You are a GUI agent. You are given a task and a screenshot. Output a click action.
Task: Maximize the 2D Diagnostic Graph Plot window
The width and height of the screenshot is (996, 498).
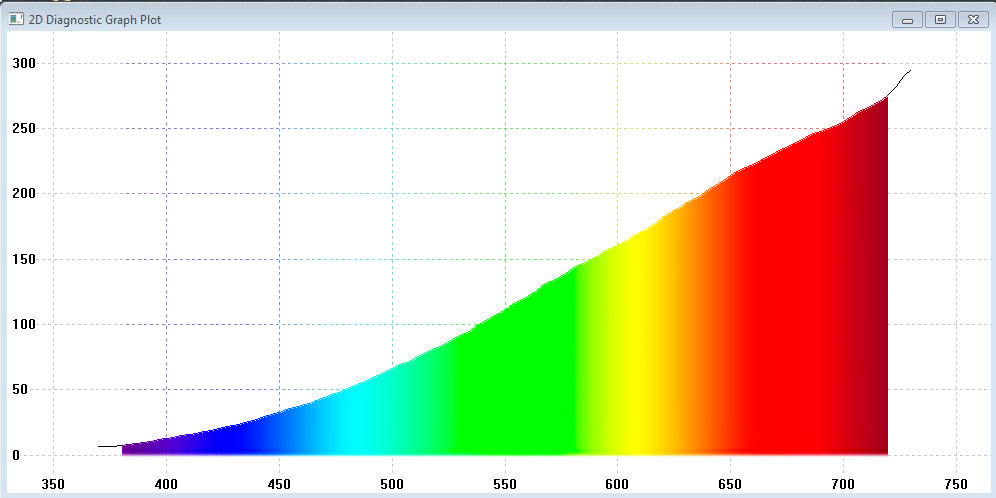(940, 20)
